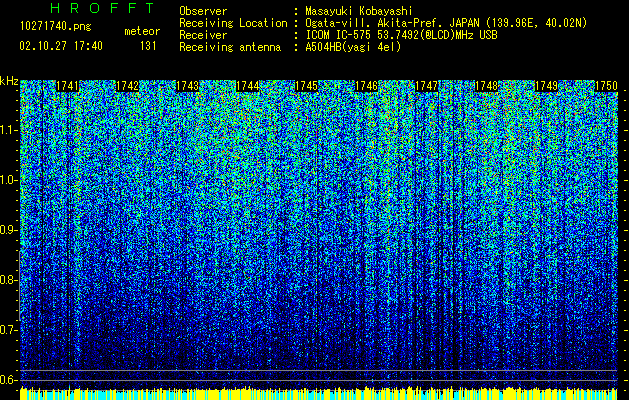
Task: Click the 1745 time marker
Action: 307,86
